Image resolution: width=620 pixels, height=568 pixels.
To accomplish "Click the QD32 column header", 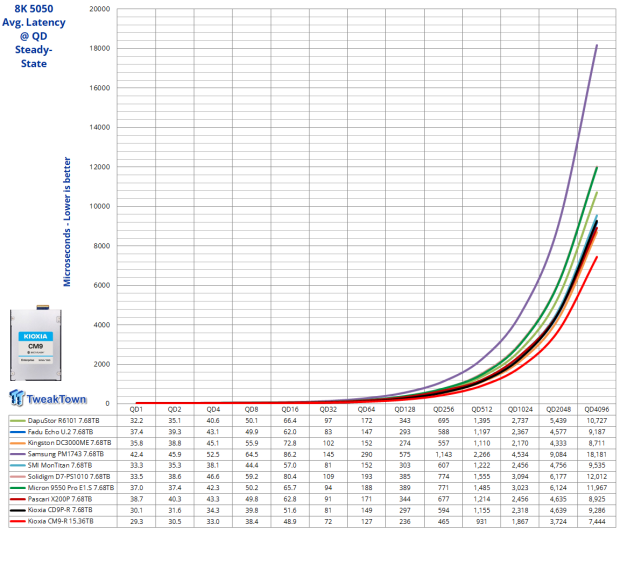I will [328, 409].
